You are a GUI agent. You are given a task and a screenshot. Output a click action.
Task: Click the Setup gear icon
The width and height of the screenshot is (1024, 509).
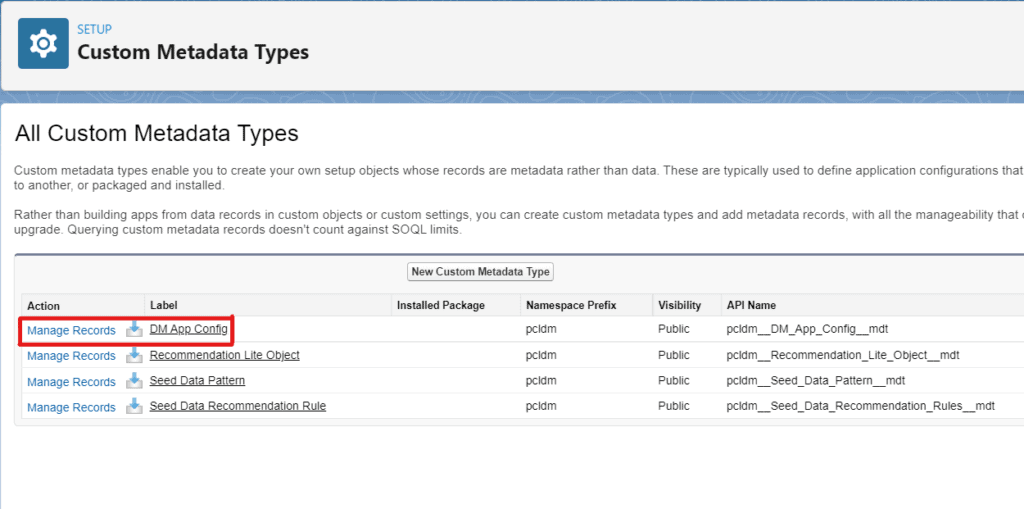(43, 44)
